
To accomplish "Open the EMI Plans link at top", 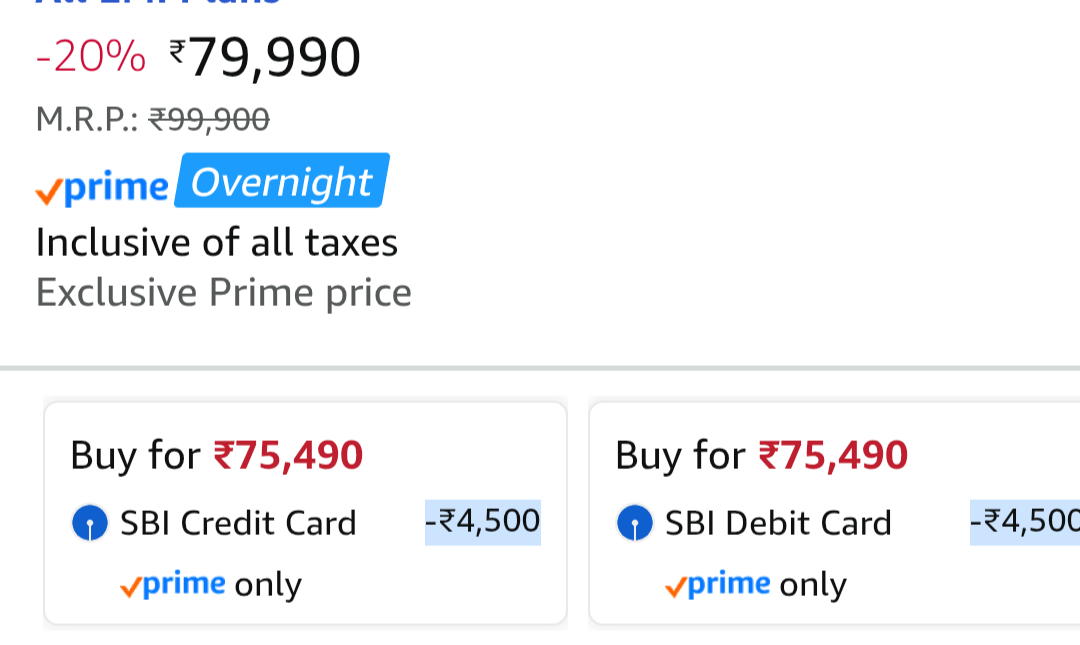I will [158, 4].
